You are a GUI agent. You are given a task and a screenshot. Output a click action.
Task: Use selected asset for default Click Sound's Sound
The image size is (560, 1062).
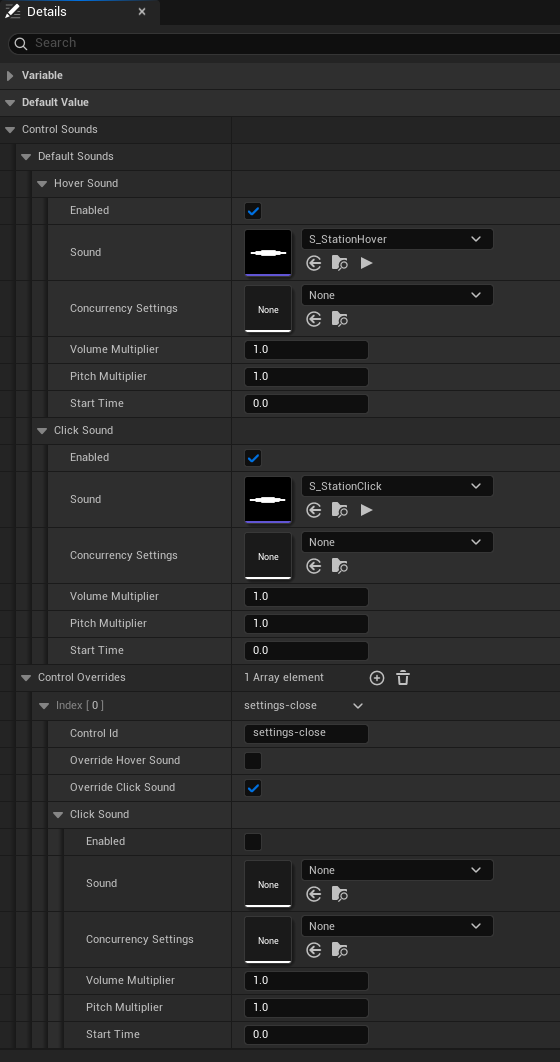(x=314, y=510)
